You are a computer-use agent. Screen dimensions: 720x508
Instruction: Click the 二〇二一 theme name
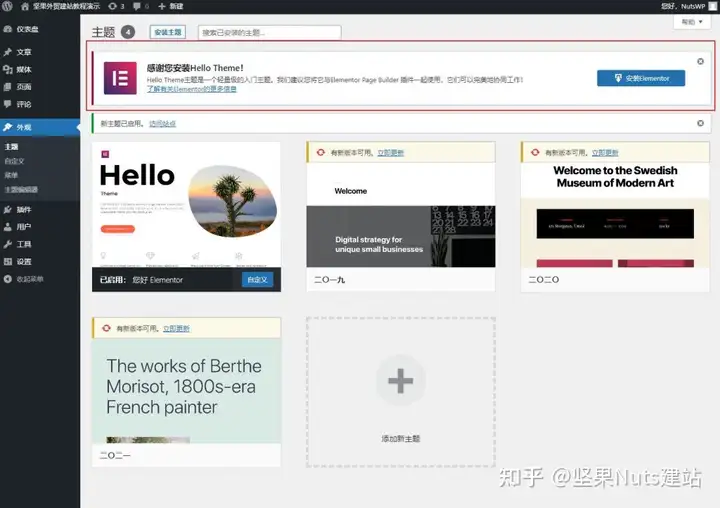tap(115, 456)
